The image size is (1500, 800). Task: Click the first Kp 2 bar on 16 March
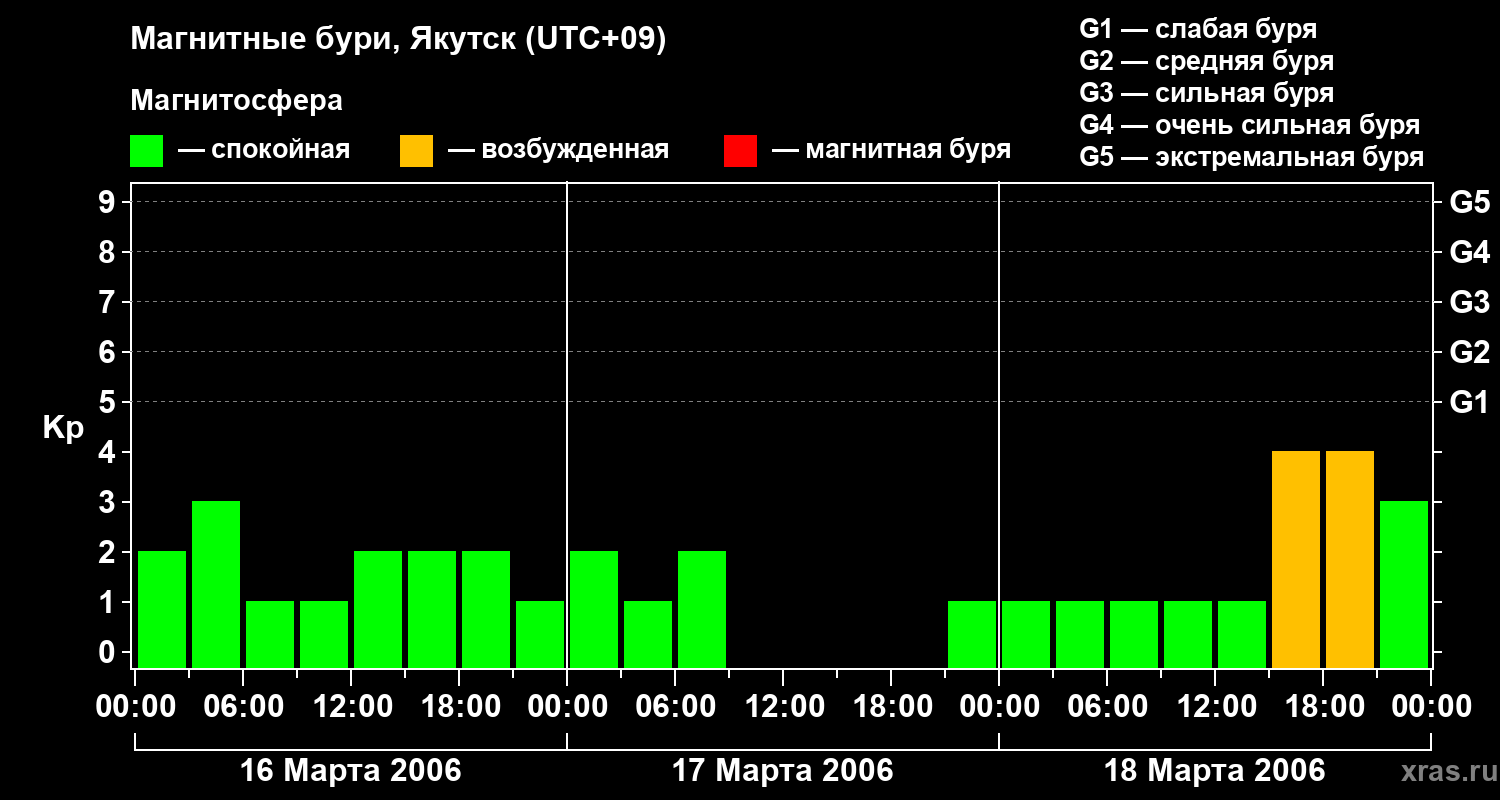click(162, 609)
